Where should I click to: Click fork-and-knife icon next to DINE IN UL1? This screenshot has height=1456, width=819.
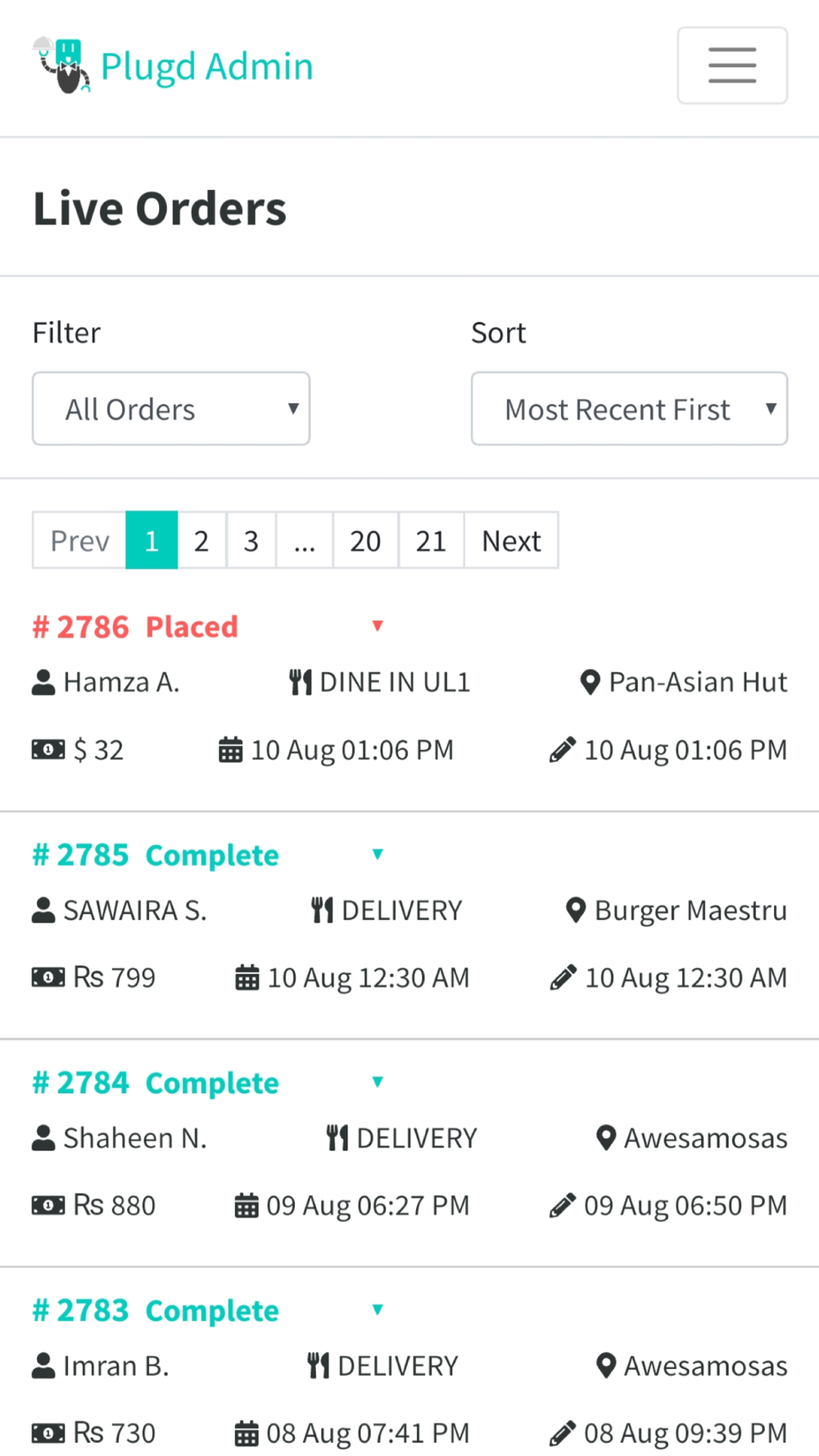tap(301, 682)
